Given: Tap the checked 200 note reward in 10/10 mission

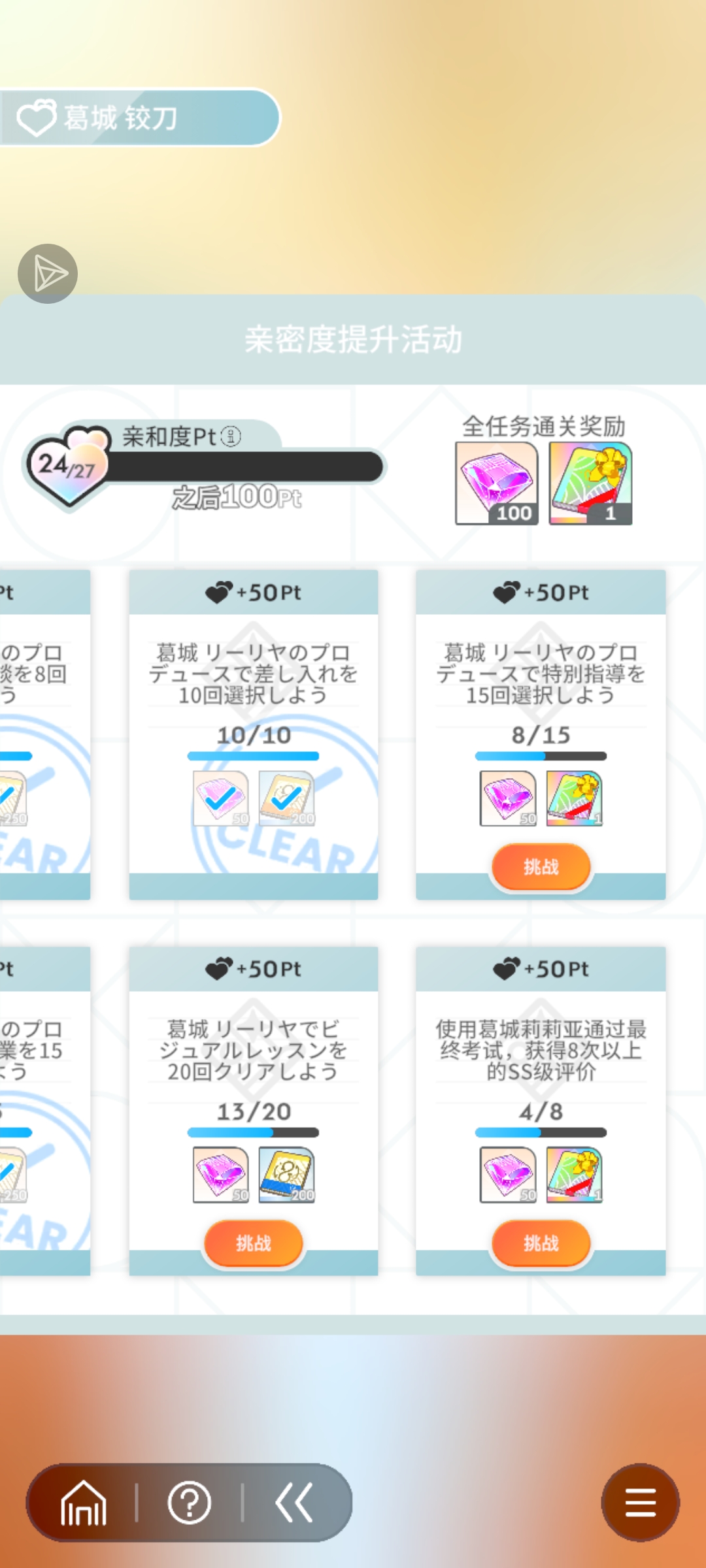Looking at the screenshot, I should (286, 798).
